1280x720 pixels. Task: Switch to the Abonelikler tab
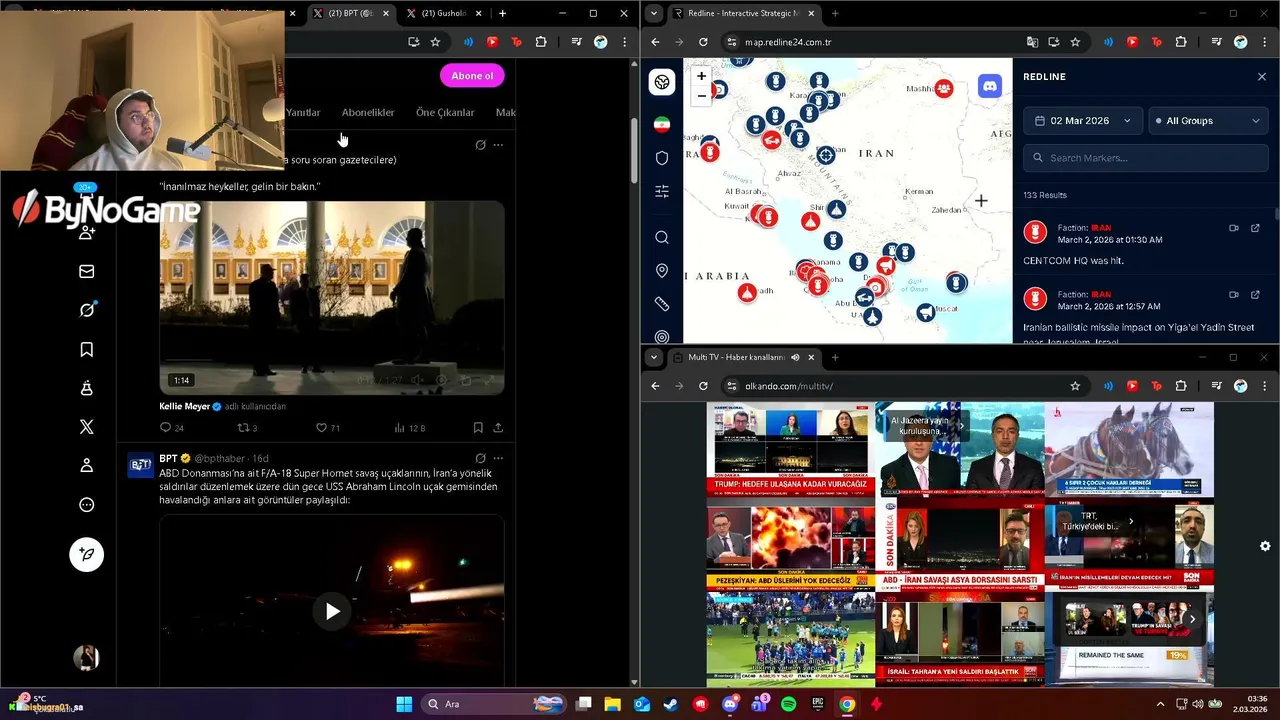click(368, 113)
